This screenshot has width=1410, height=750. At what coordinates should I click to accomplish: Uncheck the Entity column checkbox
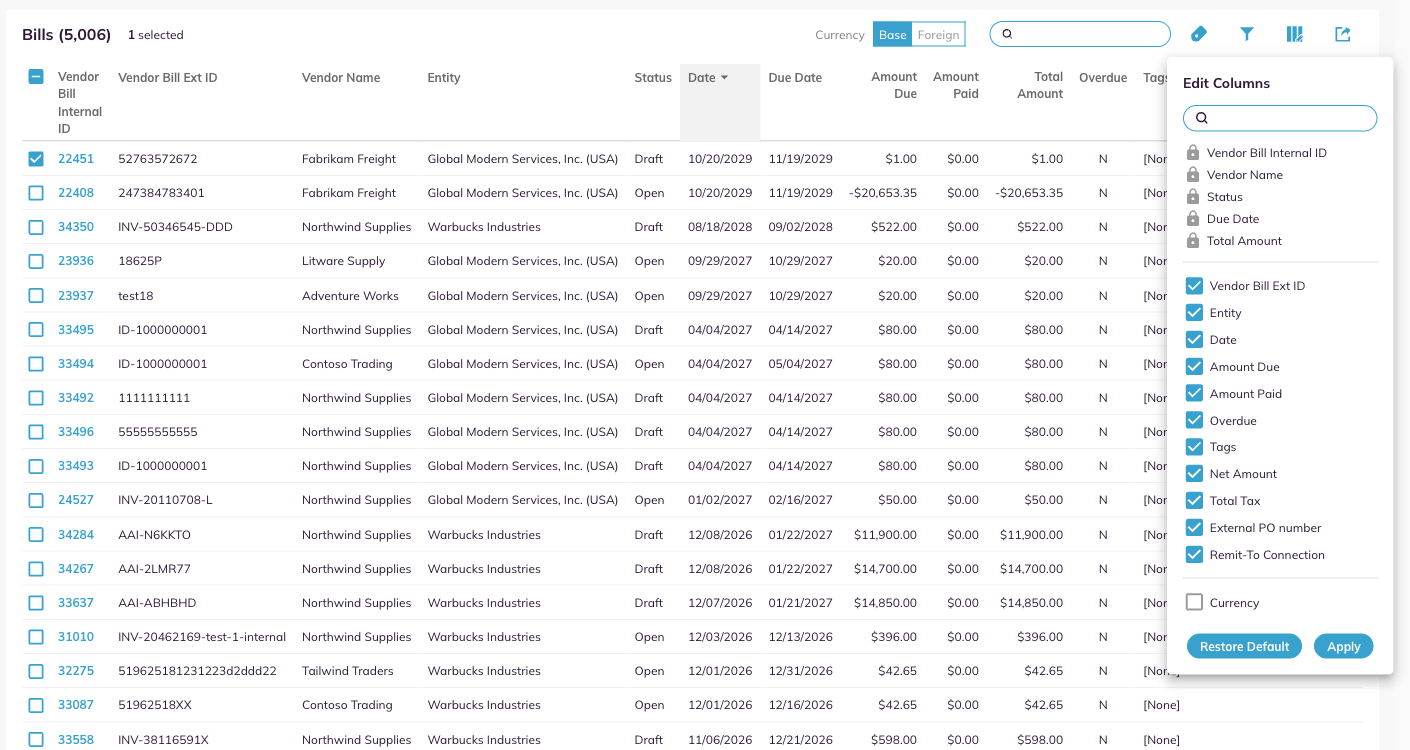[1194, 313]
